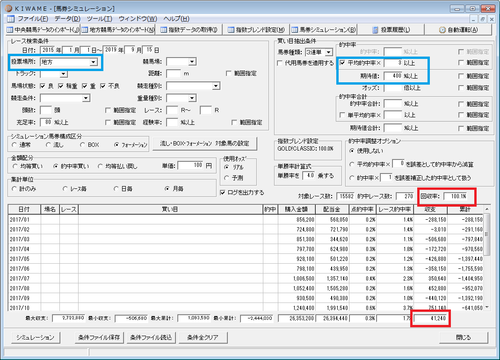Toggle the ログを出力する checkbox
The height and width of the screenshot is (360, 500).
223,193
